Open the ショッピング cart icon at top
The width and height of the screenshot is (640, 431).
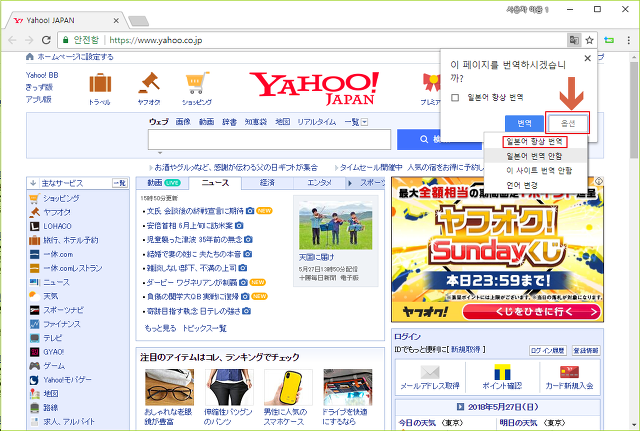coord(198,83)
